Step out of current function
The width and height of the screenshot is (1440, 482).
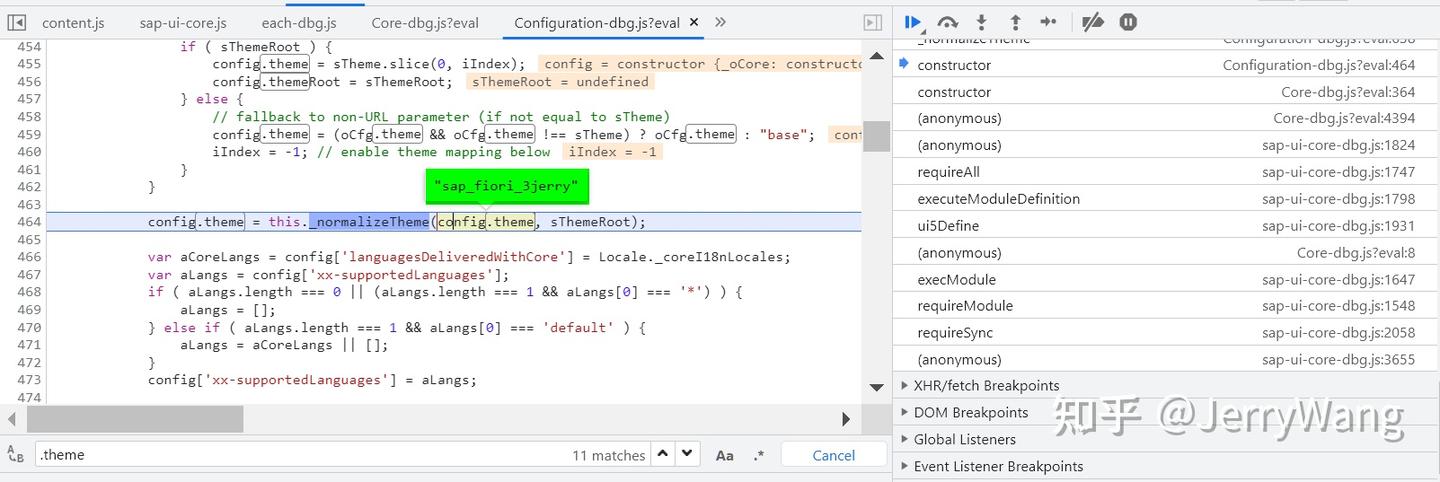point(1015,21)
